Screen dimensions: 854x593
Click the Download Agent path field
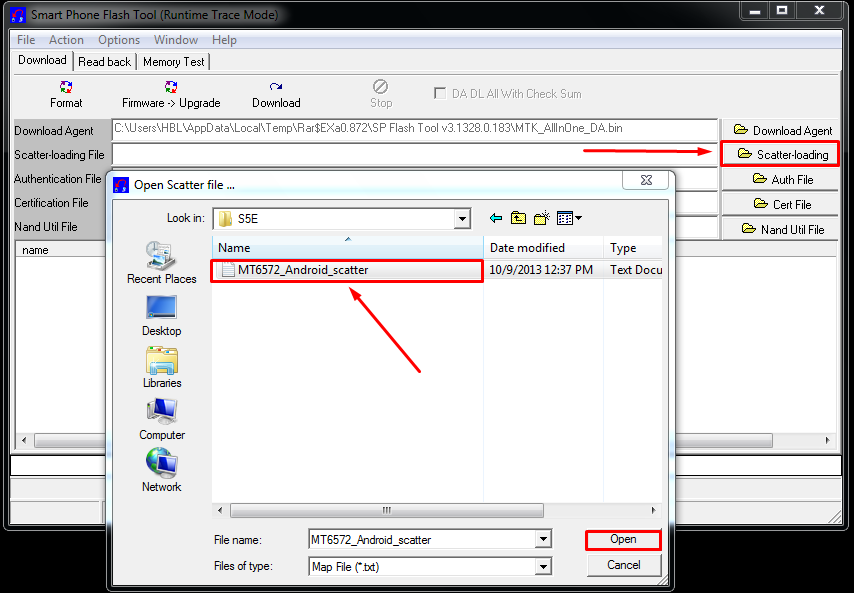(414, 130)
